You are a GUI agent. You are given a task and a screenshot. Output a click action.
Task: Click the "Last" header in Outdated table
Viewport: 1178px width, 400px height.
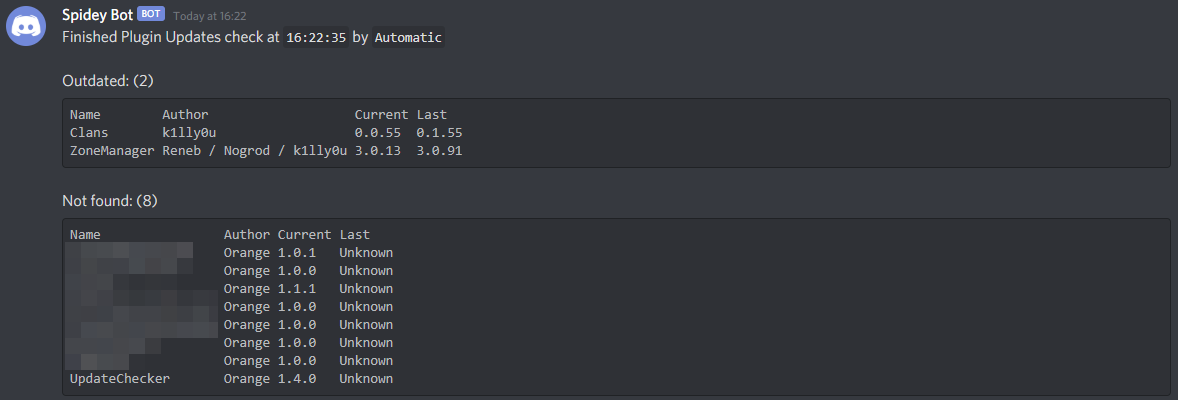click(x=432, y=115)
